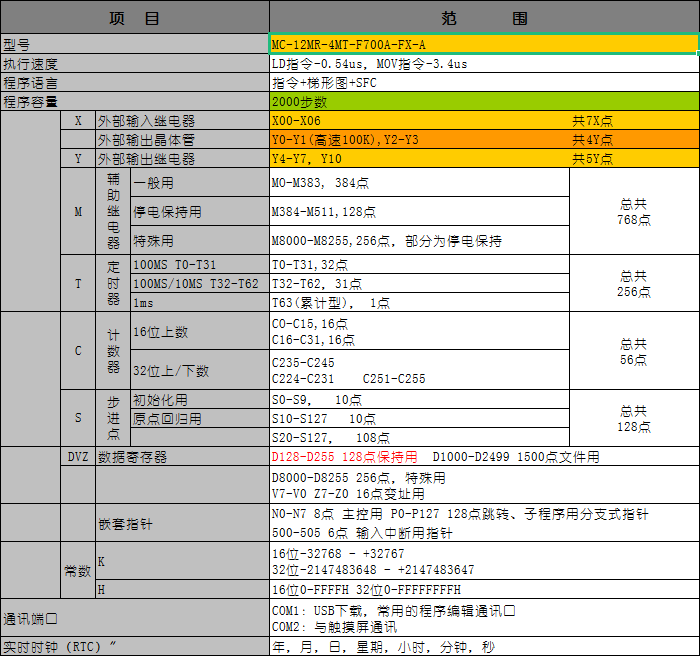Click the 执行速度 row label
The width and height of the screenshot is (700, 656).
click(x=134, y=64)
